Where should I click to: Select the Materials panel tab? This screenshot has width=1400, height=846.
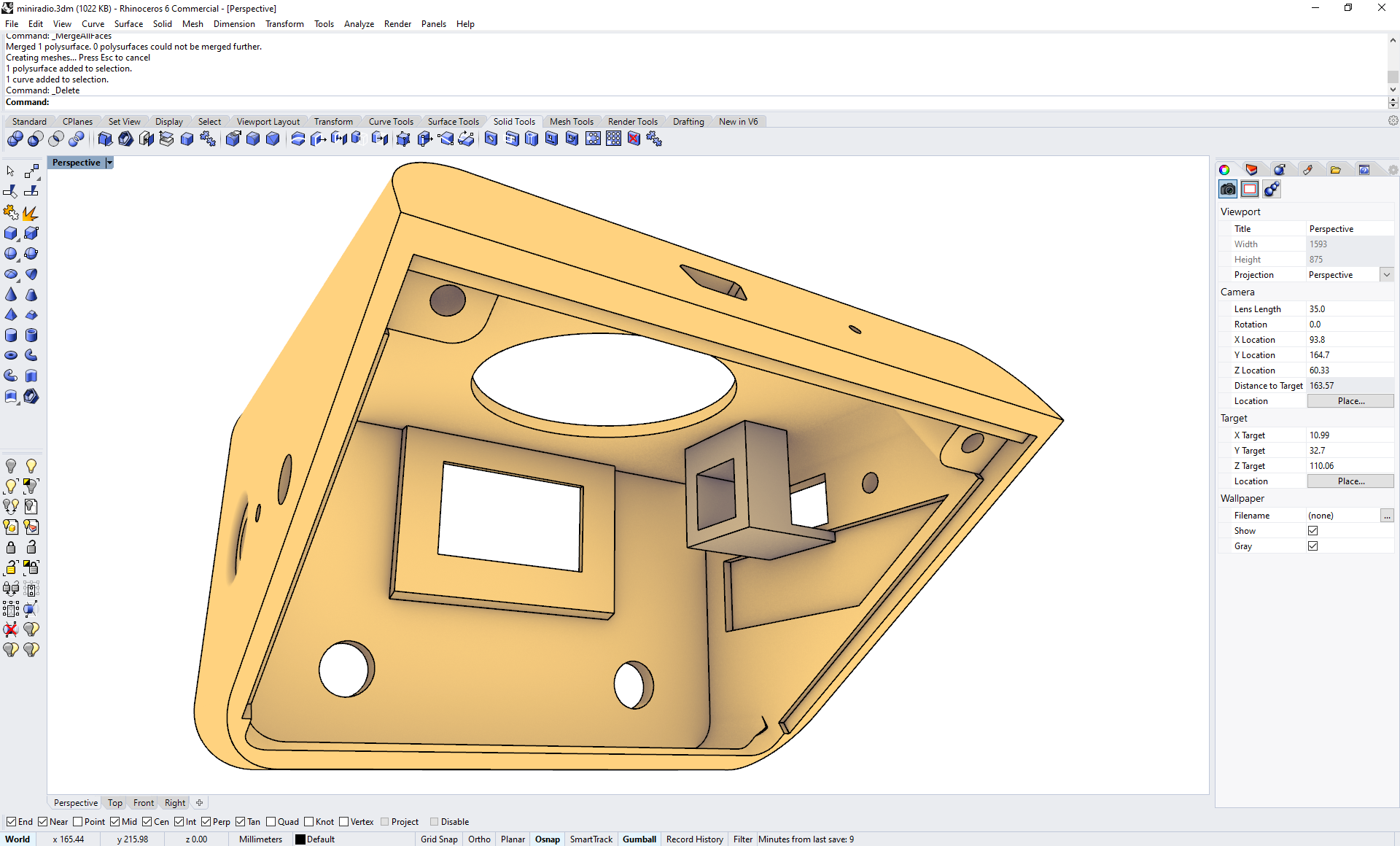[1279, 169]
